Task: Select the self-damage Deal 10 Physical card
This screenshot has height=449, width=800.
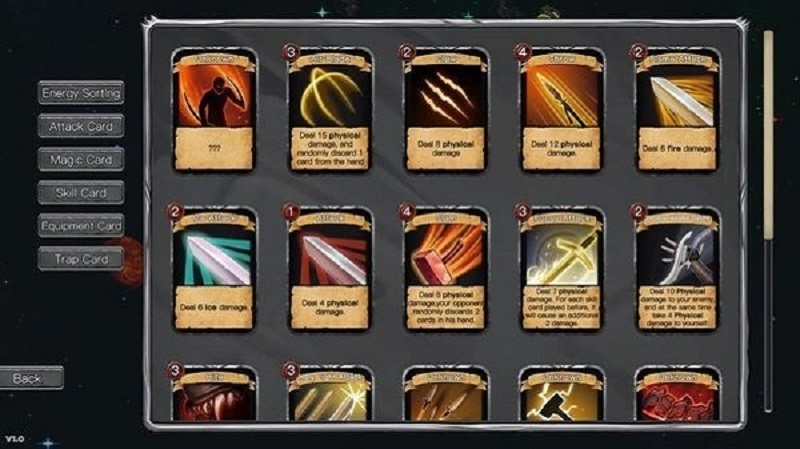Action: (677, 269)
